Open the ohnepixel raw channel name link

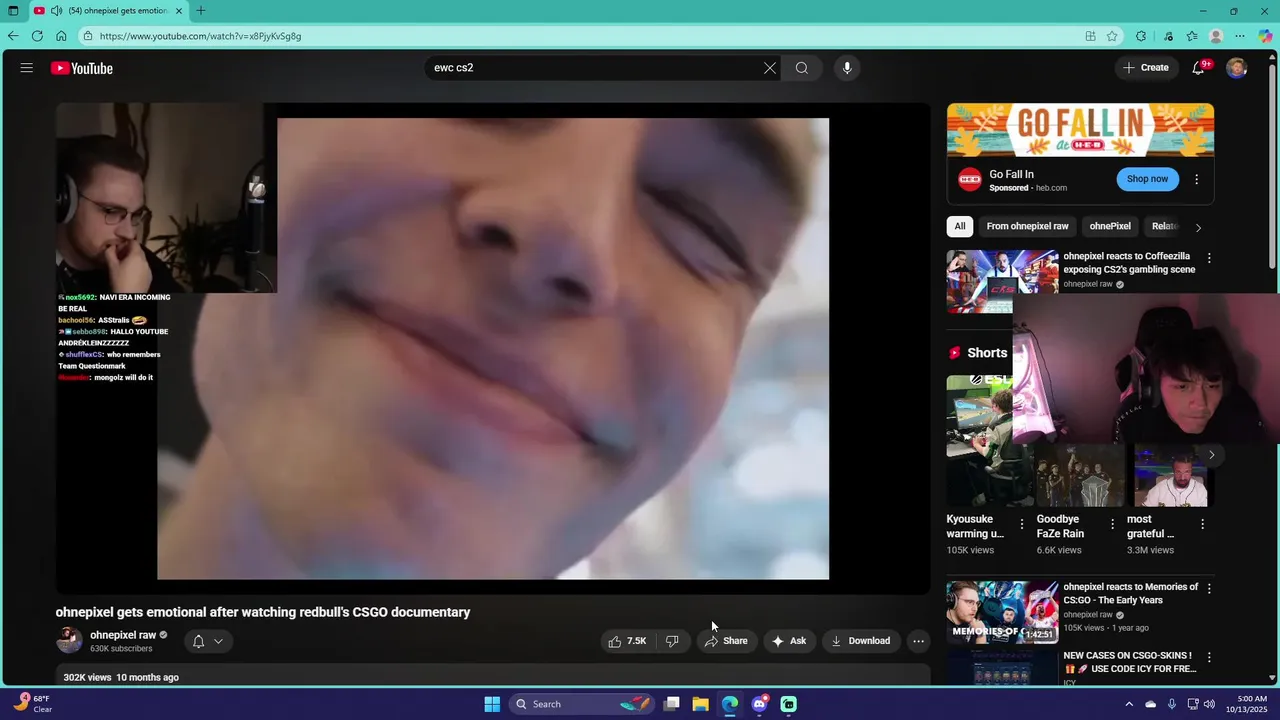pos(123,635)
